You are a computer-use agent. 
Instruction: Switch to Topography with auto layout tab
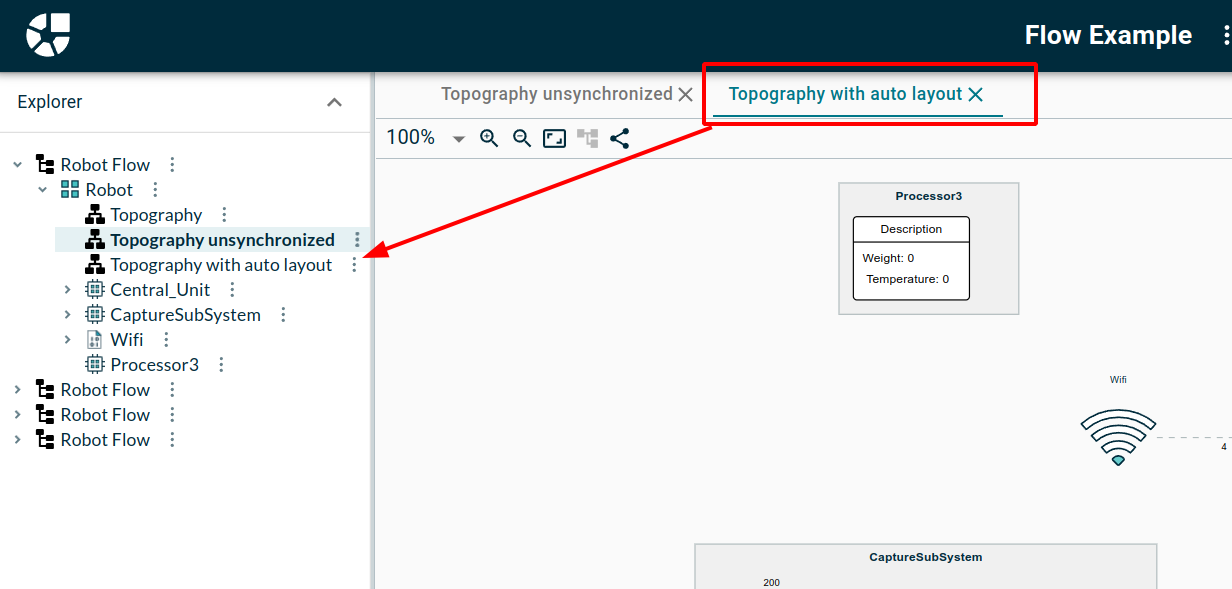click(845, 94)
